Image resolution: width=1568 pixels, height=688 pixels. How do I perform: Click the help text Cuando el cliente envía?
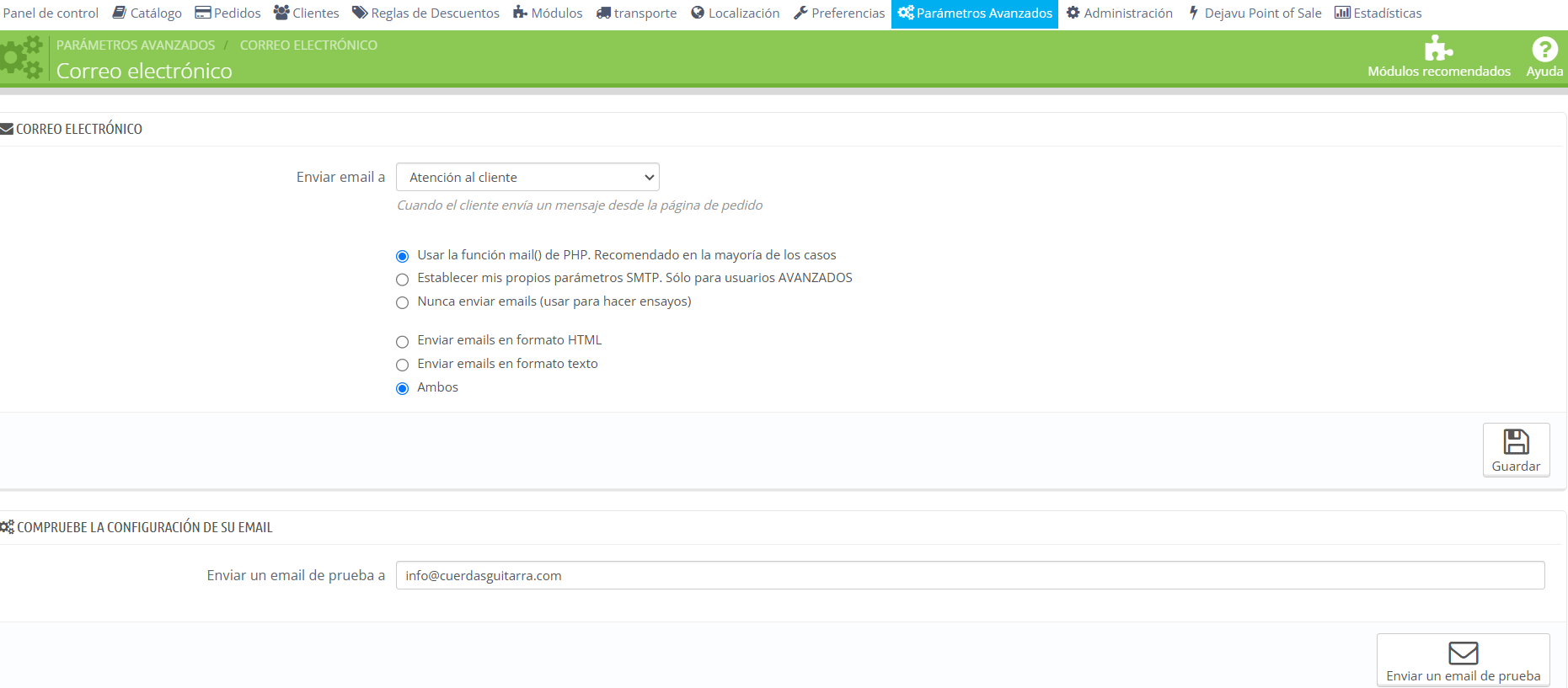580,205
